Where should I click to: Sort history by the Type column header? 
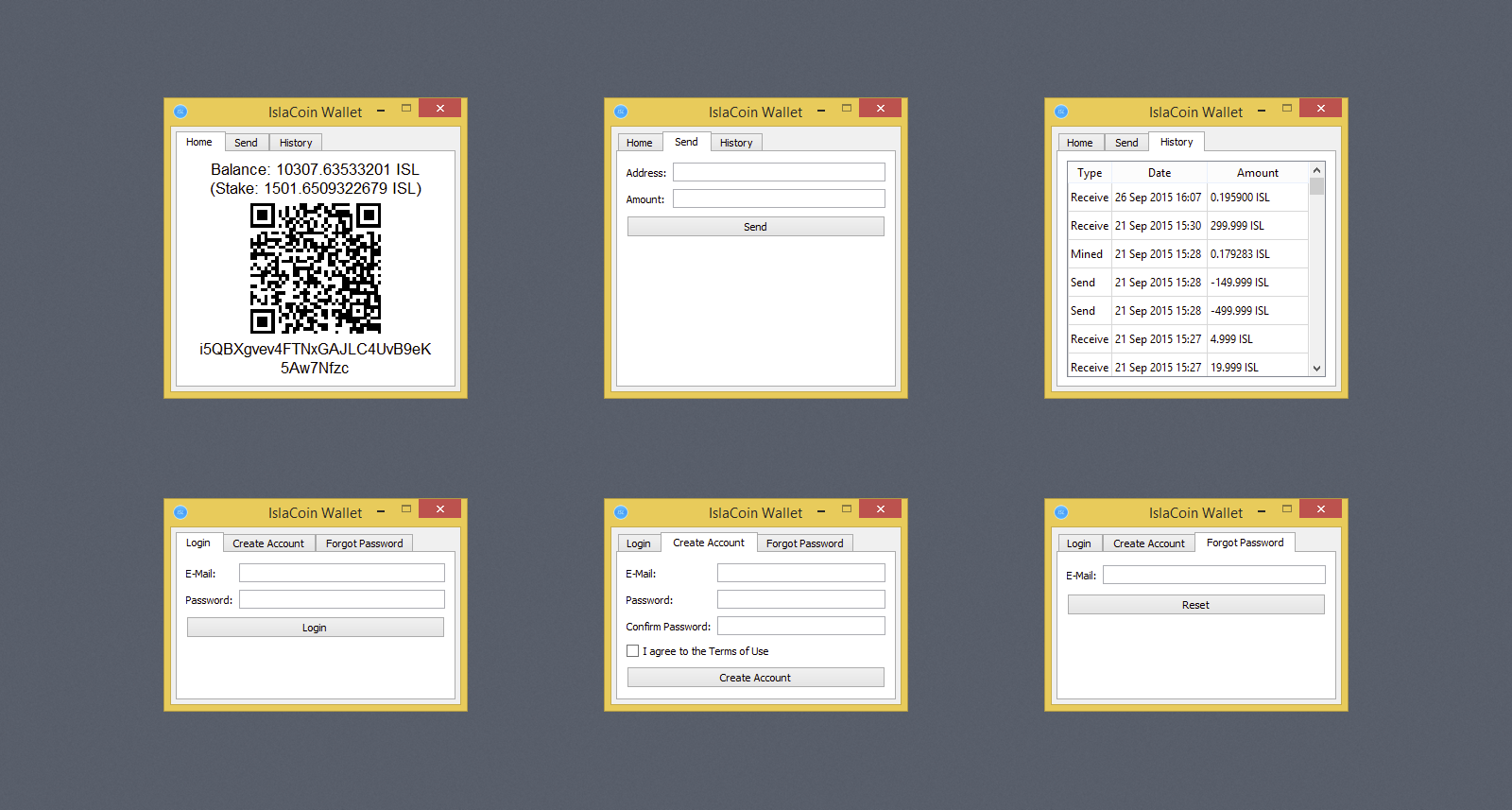click(1090, 173)
